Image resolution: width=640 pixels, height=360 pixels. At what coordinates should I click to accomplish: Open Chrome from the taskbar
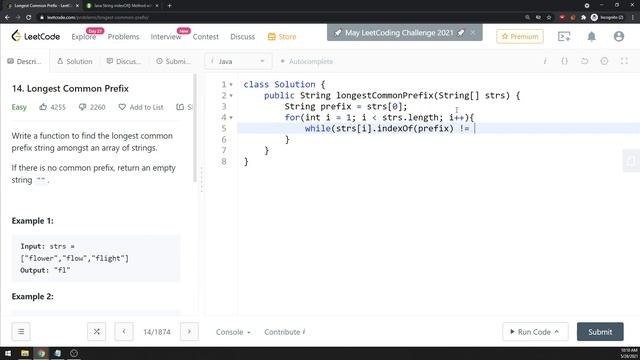[x=41, y=353]
